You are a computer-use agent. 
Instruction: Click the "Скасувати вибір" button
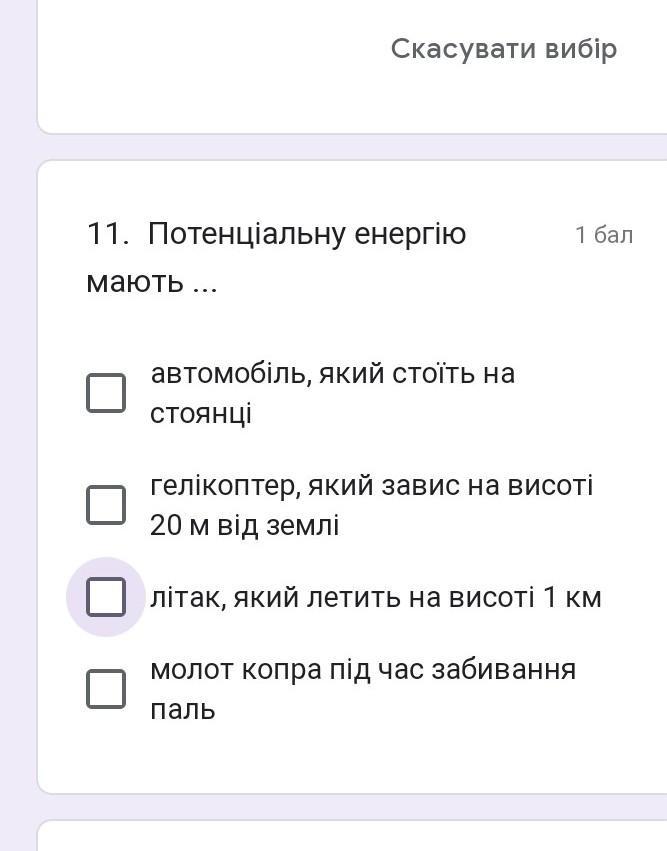click(503, 49)
